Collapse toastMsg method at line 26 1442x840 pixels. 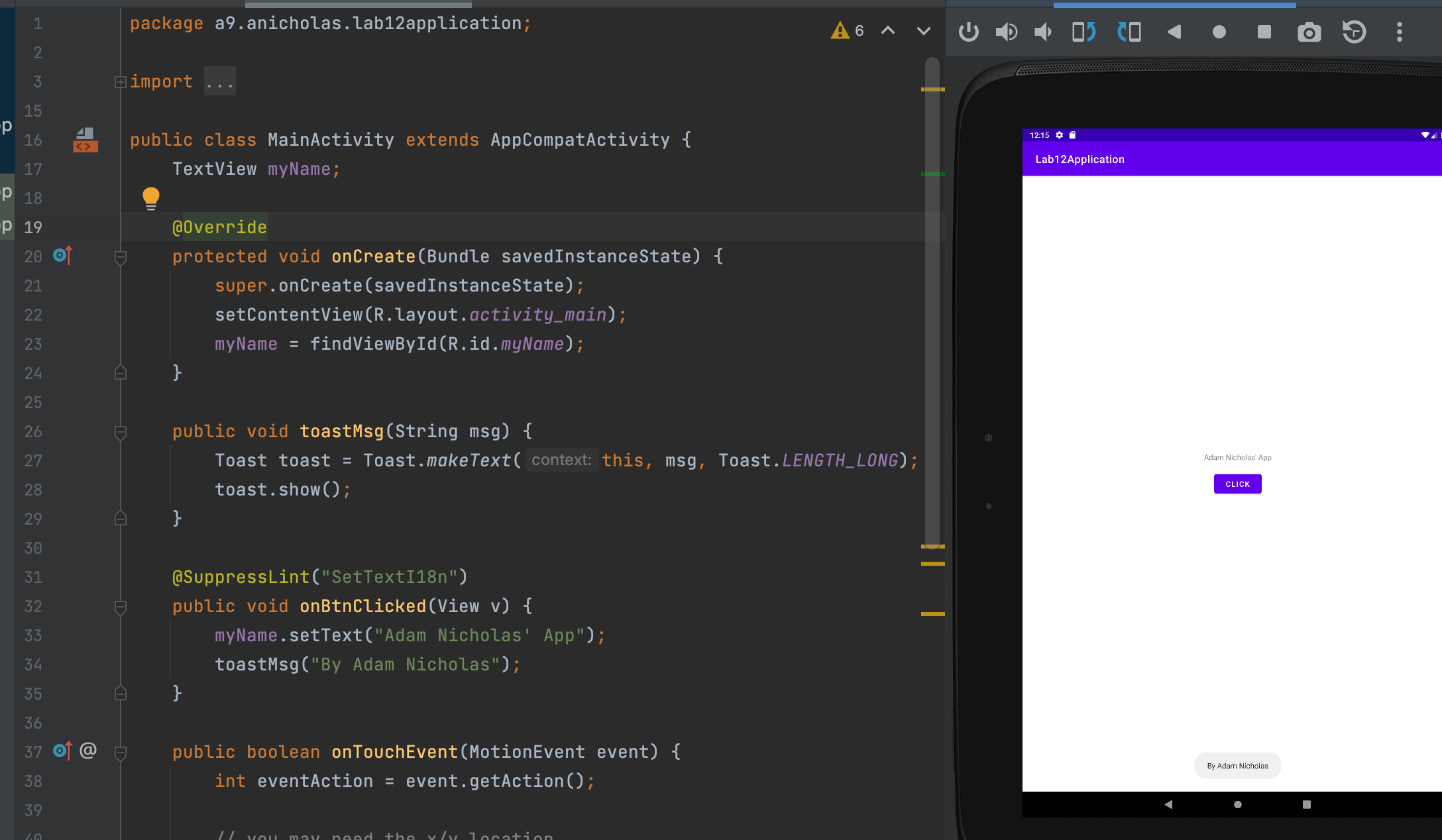tap(121, 432)
